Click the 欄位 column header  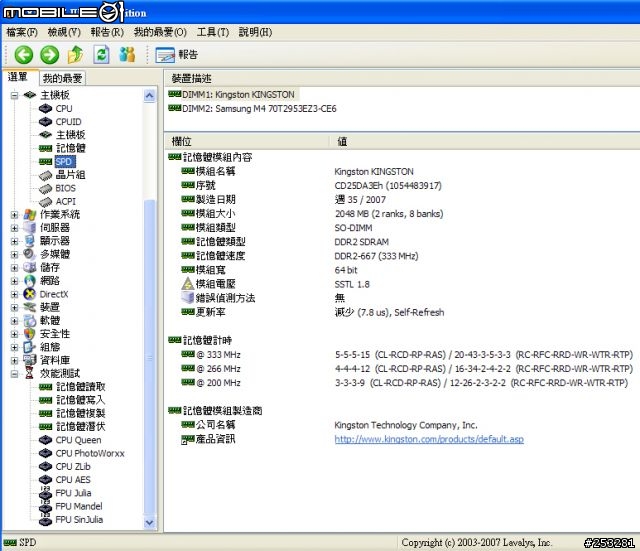[x=247, y=142]
